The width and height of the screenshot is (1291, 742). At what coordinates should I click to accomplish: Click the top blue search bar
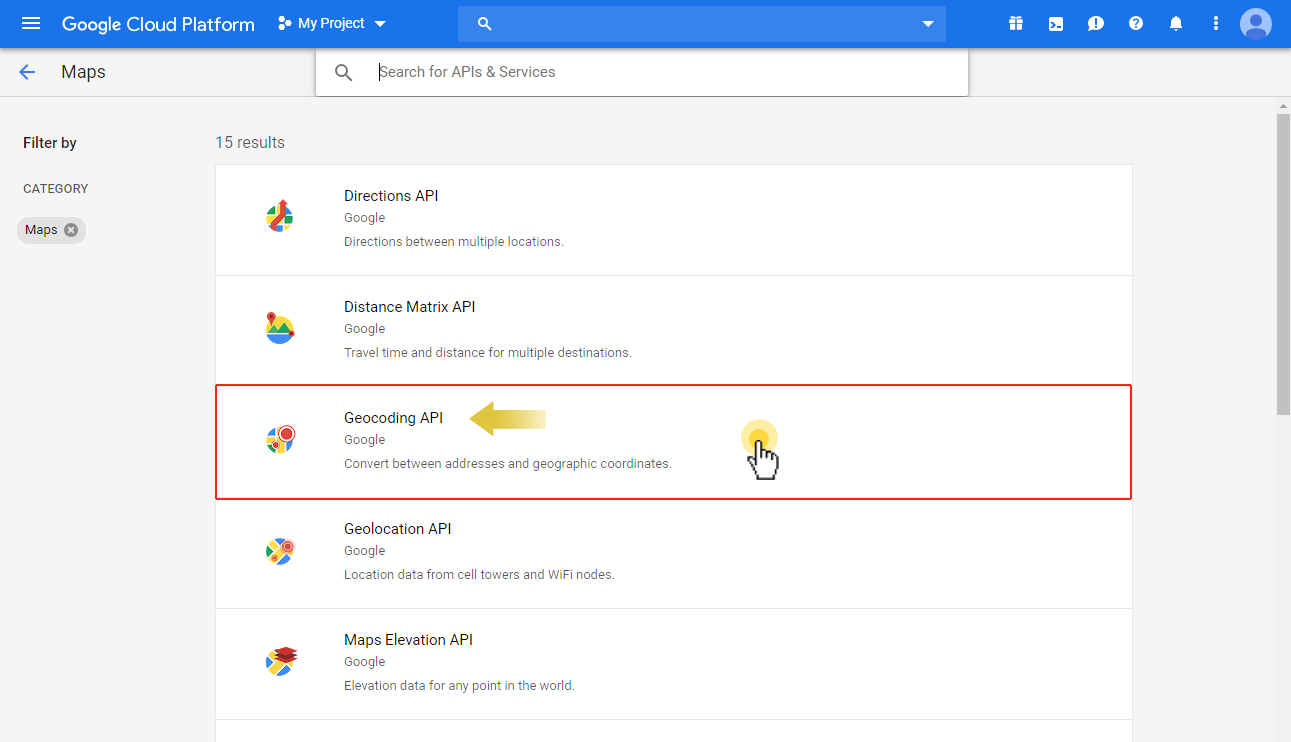click(x=702, y=23)
